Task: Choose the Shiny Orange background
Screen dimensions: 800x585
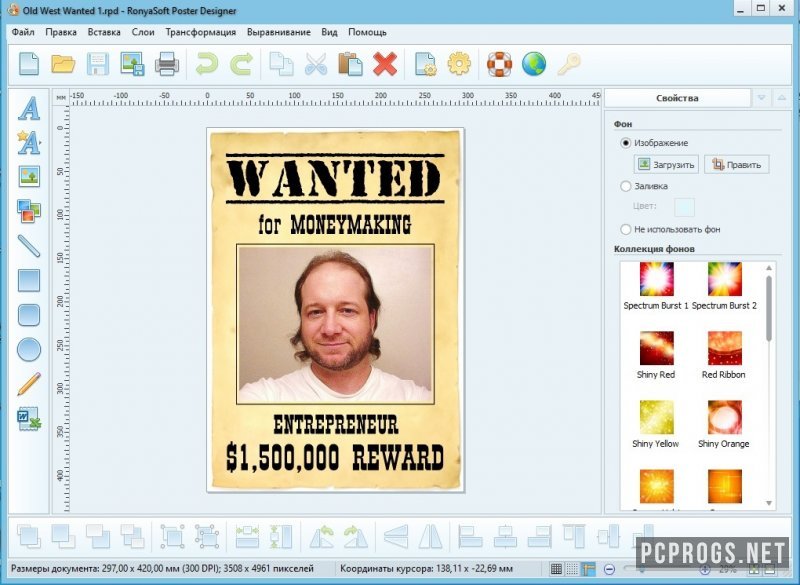Action: 724,424
